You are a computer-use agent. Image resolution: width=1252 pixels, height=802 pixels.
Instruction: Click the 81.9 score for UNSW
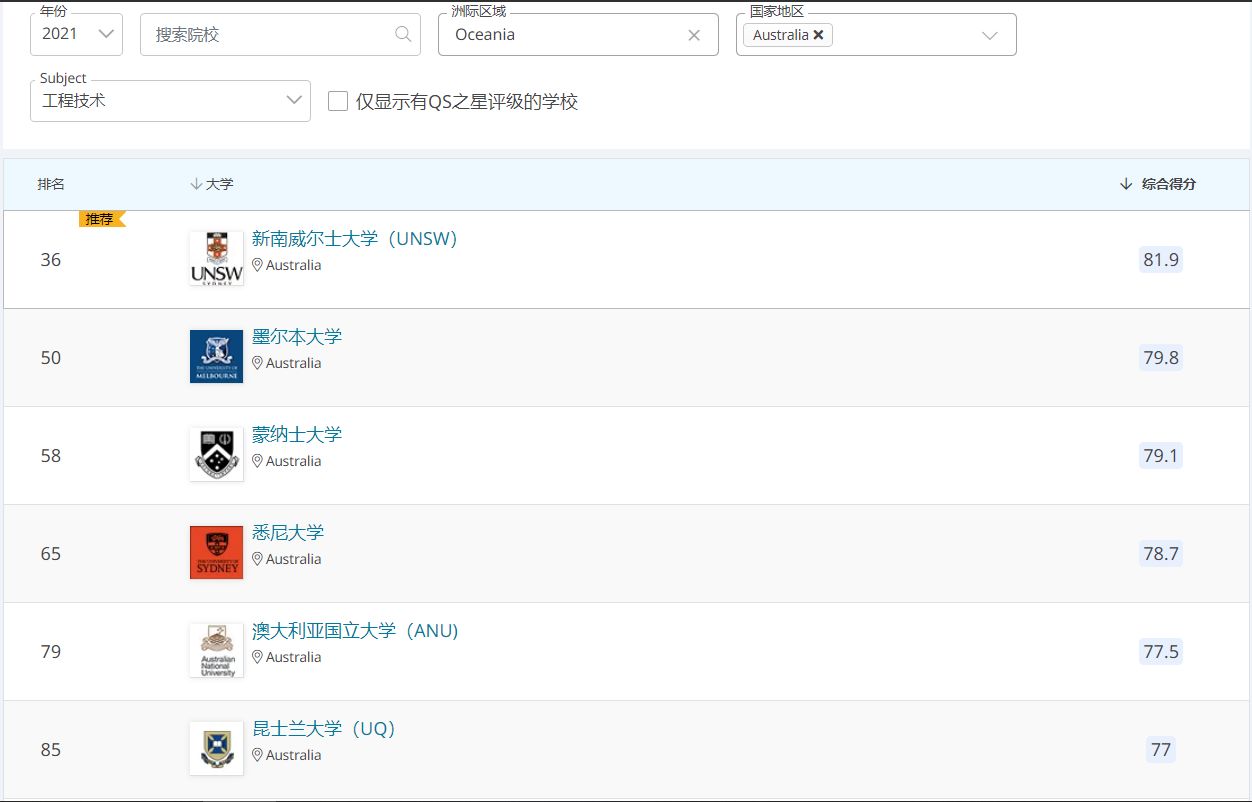coord(1161,260)
